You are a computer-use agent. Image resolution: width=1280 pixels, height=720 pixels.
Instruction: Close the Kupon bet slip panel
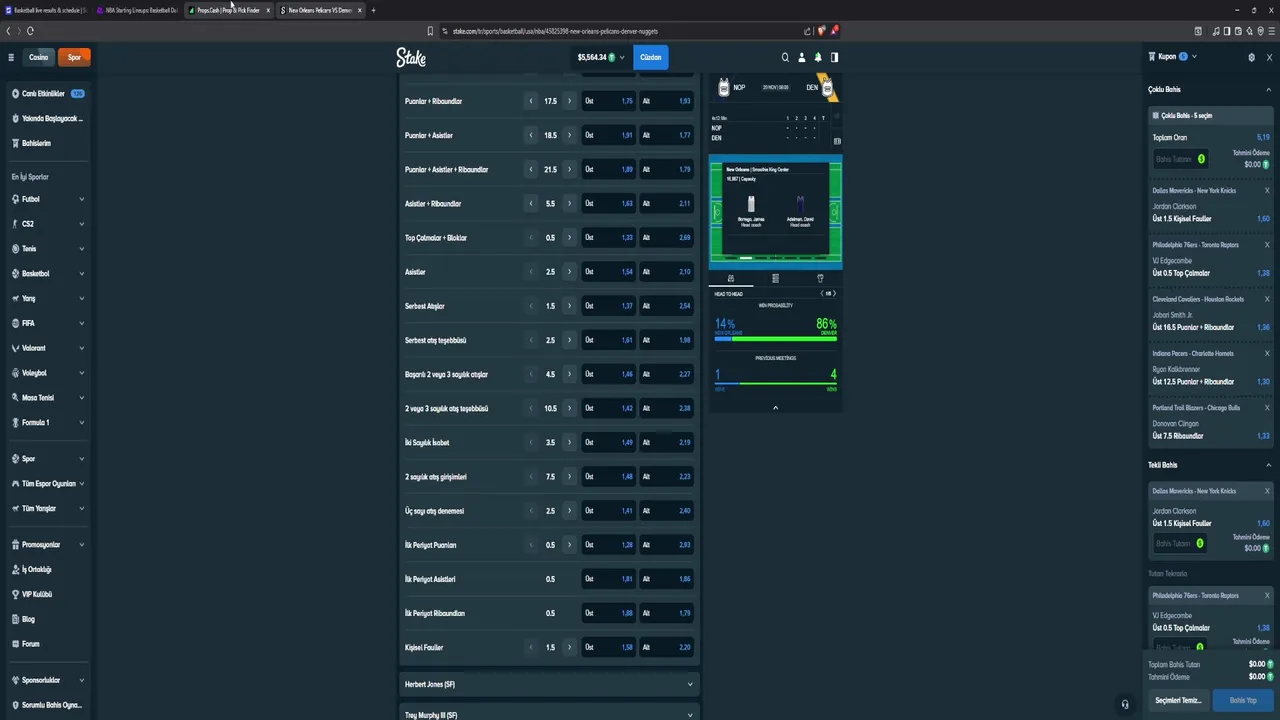tap(1269, 57)
